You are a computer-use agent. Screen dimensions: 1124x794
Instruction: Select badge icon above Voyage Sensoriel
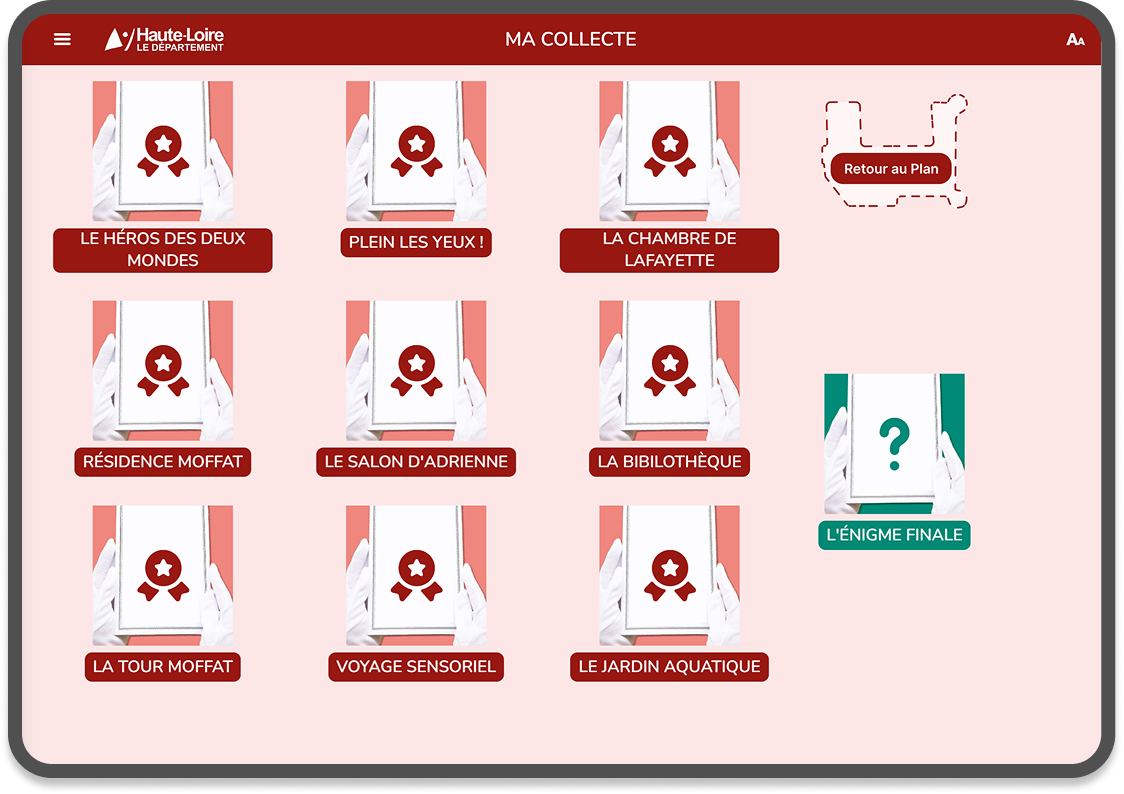click(x=416, y=575)
